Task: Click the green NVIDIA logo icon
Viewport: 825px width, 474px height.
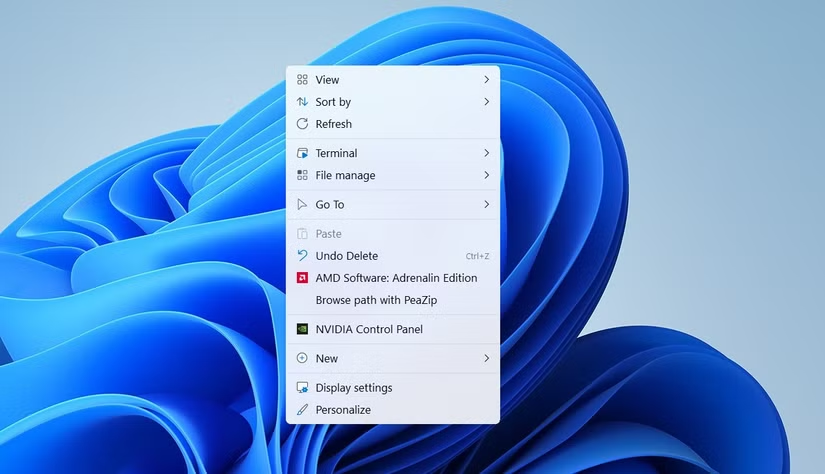Action: [302, 329]
